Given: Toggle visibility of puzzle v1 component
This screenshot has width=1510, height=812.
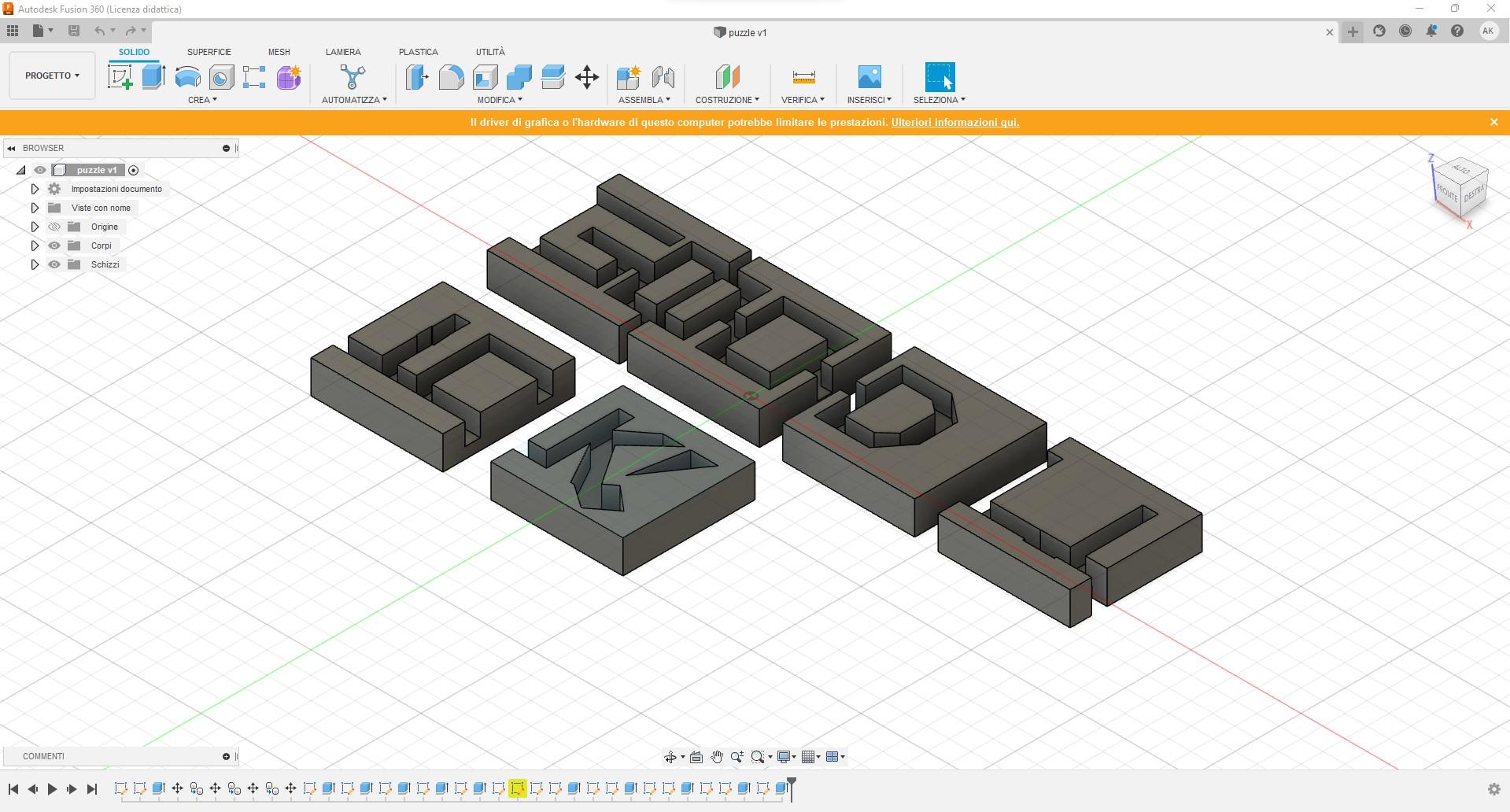Looking at the screenshot, I should [40, 170].
